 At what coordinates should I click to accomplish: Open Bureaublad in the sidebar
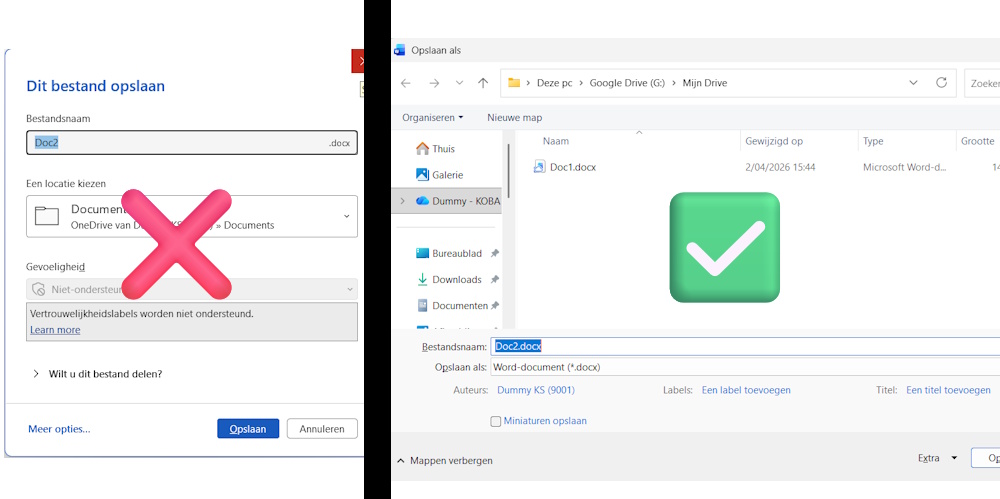[456, 254]
